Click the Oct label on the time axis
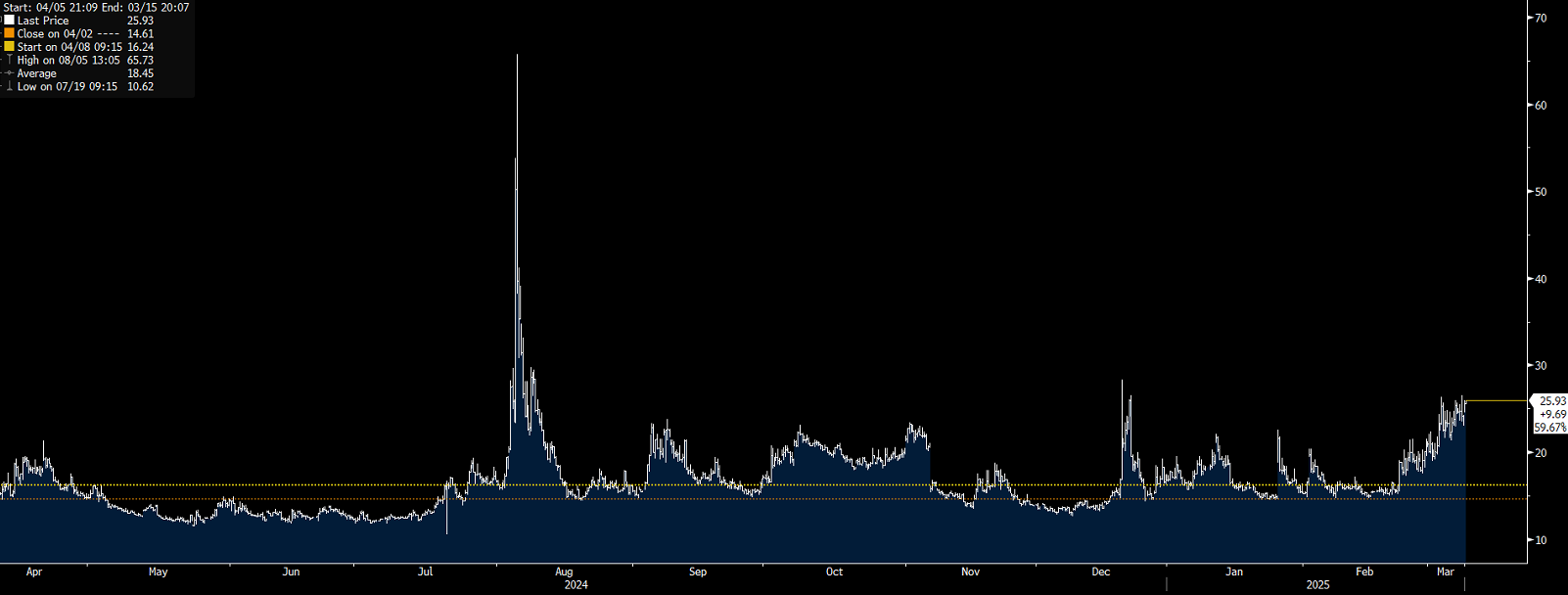 pos(834,572)
